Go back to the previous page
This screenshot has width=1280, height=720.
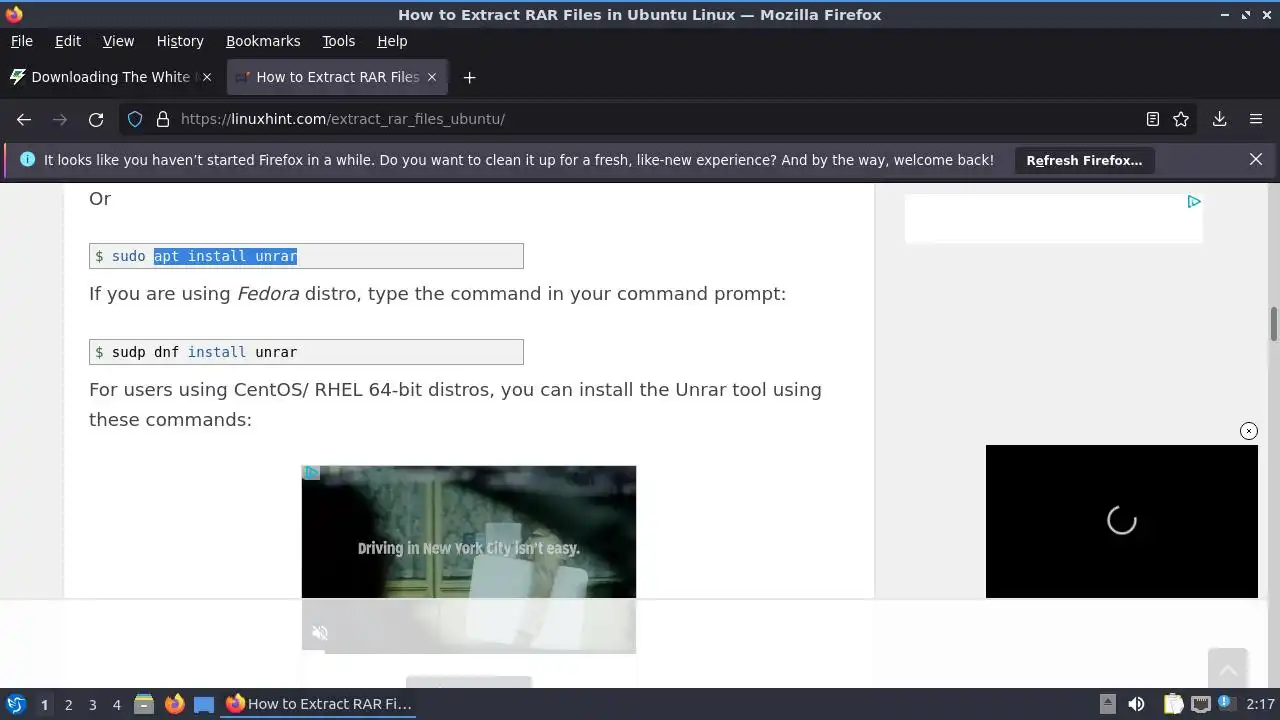point(24,119)
